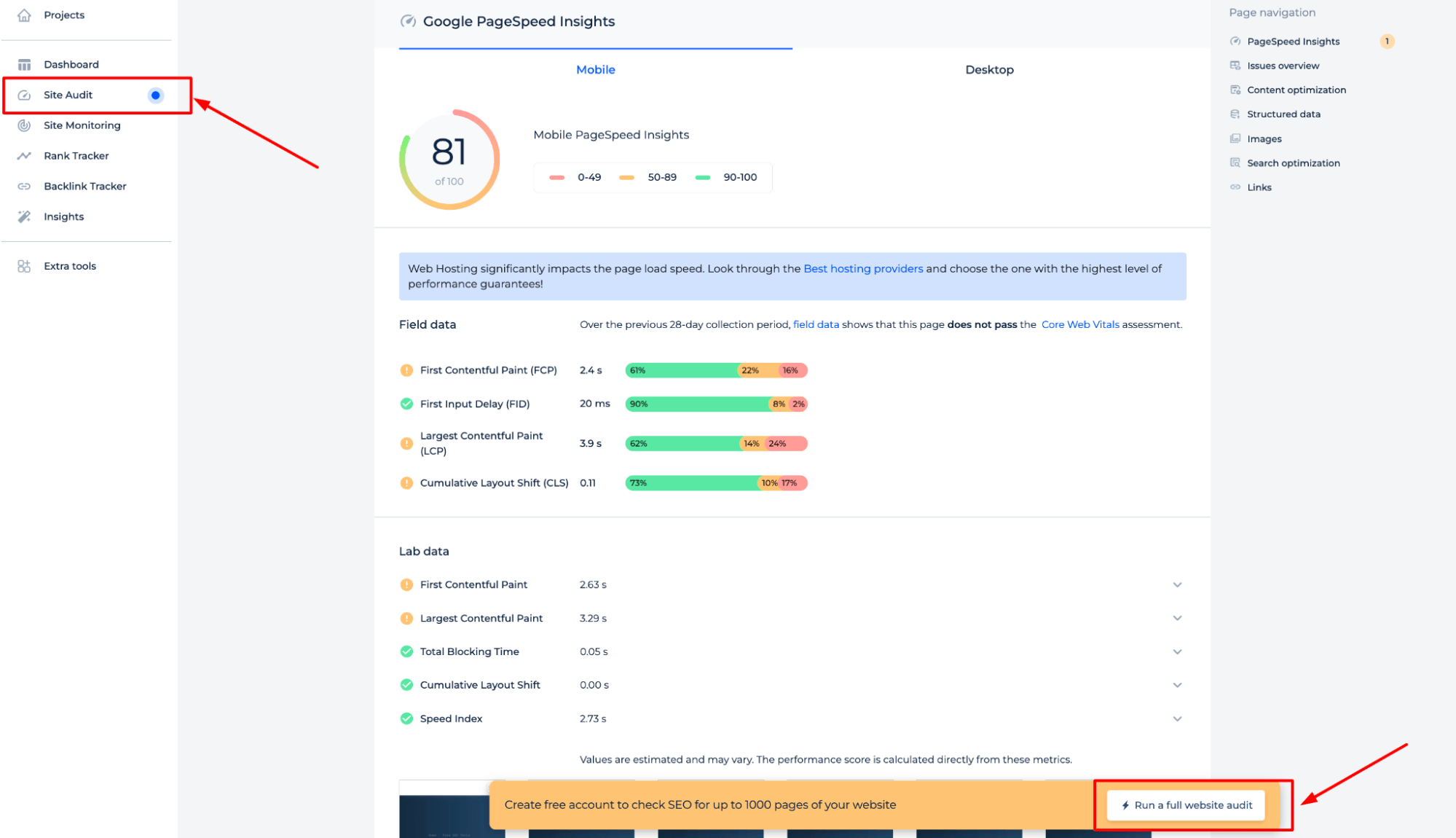This screenshot has width=1456, height=838.
Task: Click the FID distribution bar showing 90%
Action: click(x=716, y=404)
